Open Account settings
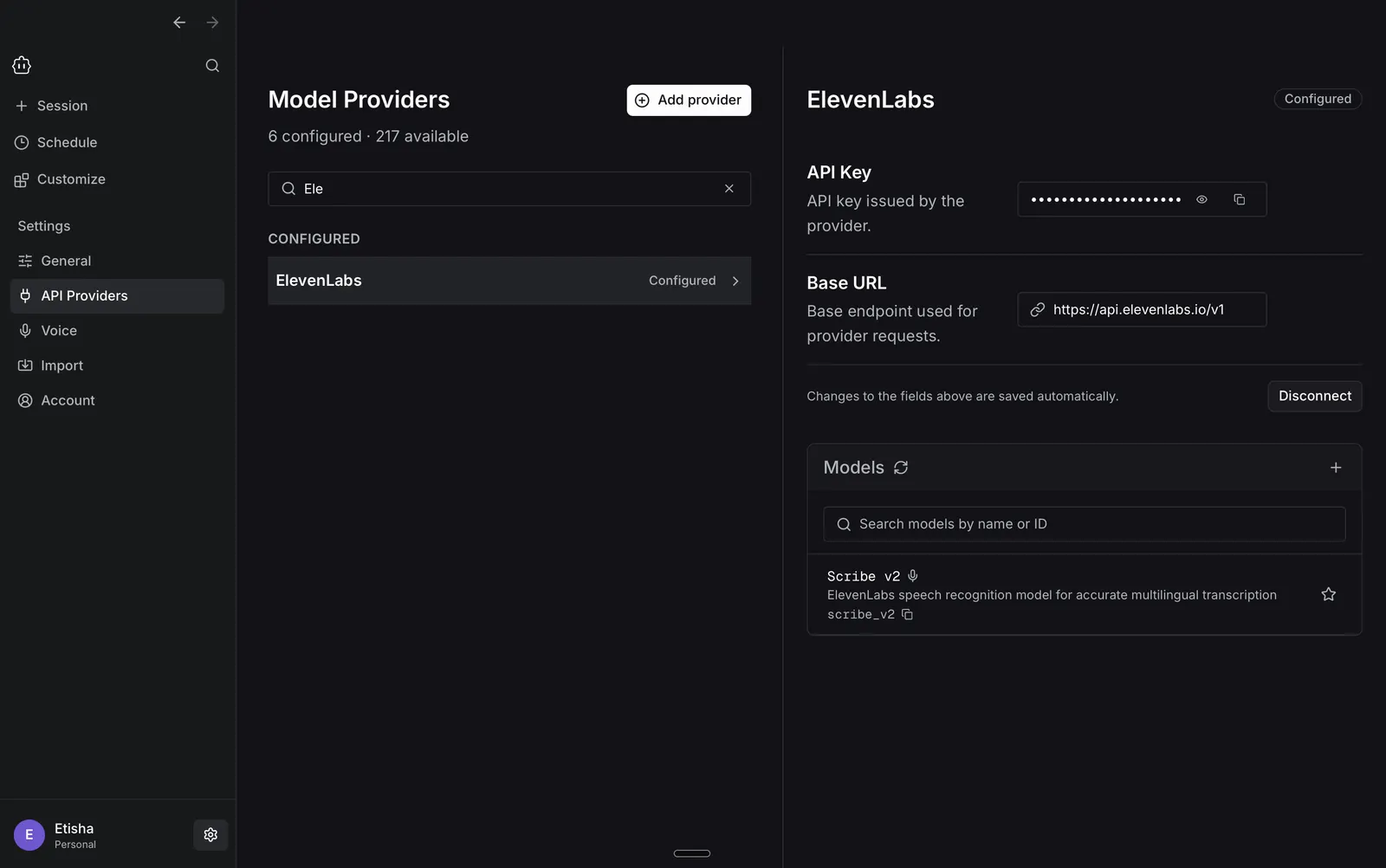The width and height of the screenshot is (1386, 868). pos(117,400)
